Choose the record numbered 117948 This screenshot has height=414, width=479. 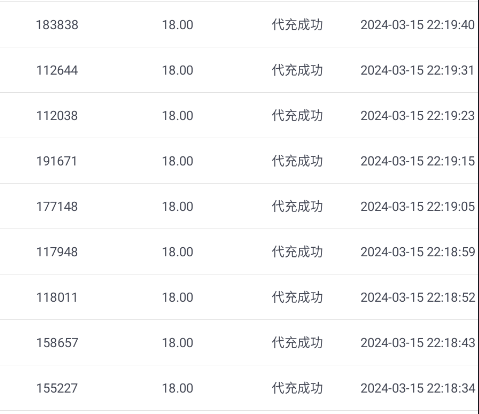(57, 252)
